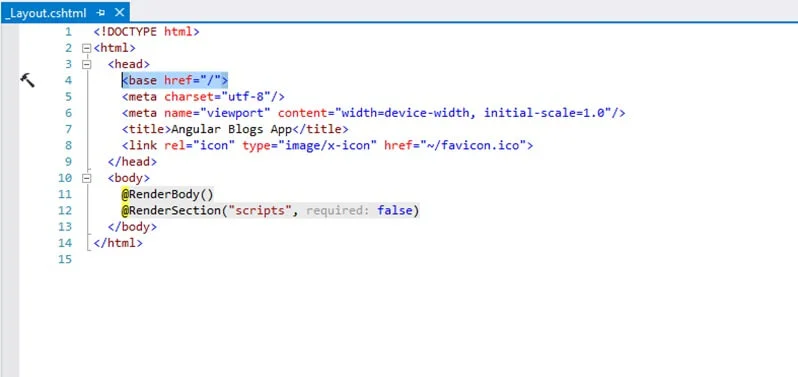Click the <!DOCTYPE html> declaration
This screenshot has height=377, width=798.
pos(147,32)
